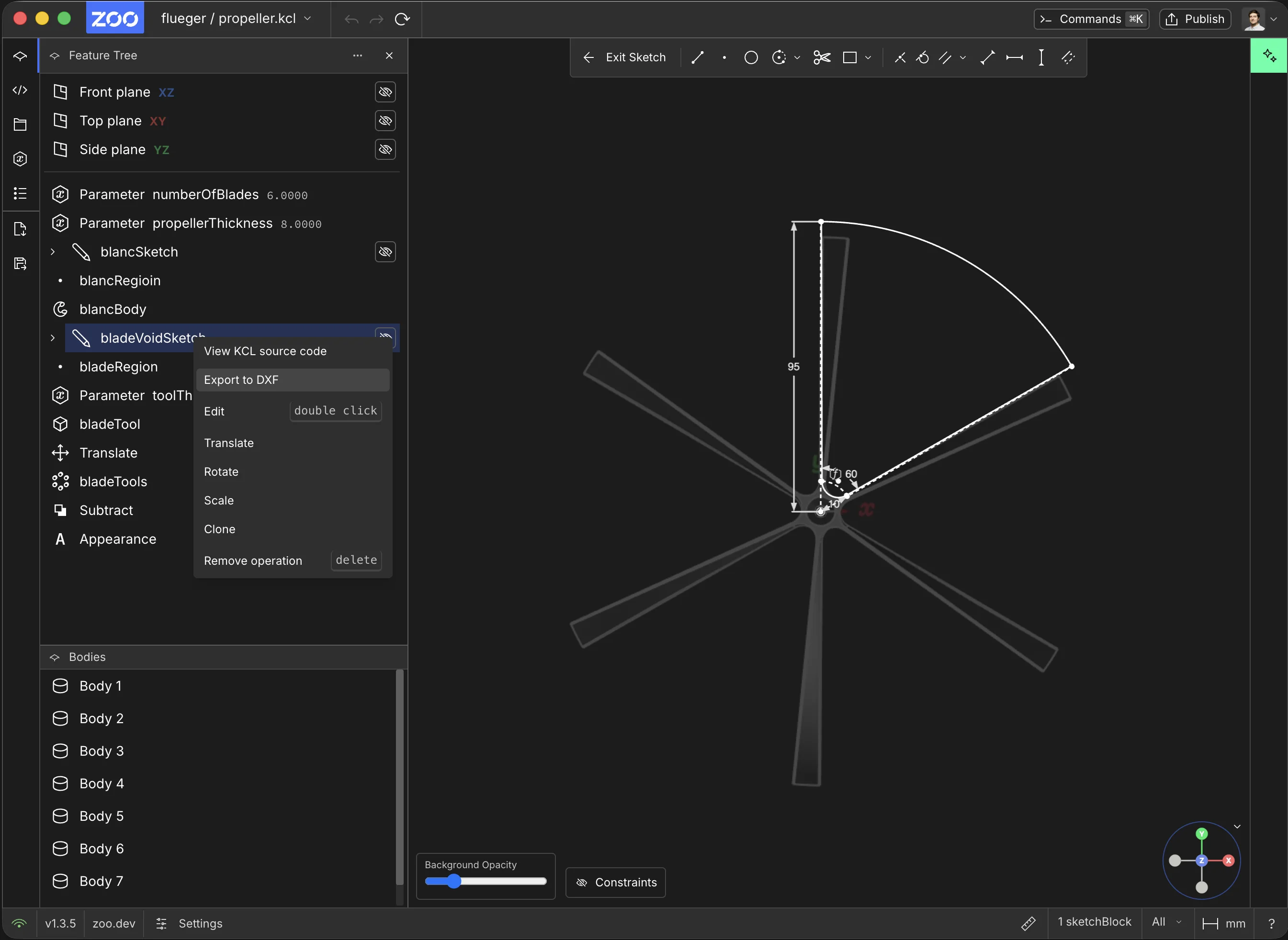Click the measure ruler icon in status bar

pyautogui.click(x=1028, y=923)
